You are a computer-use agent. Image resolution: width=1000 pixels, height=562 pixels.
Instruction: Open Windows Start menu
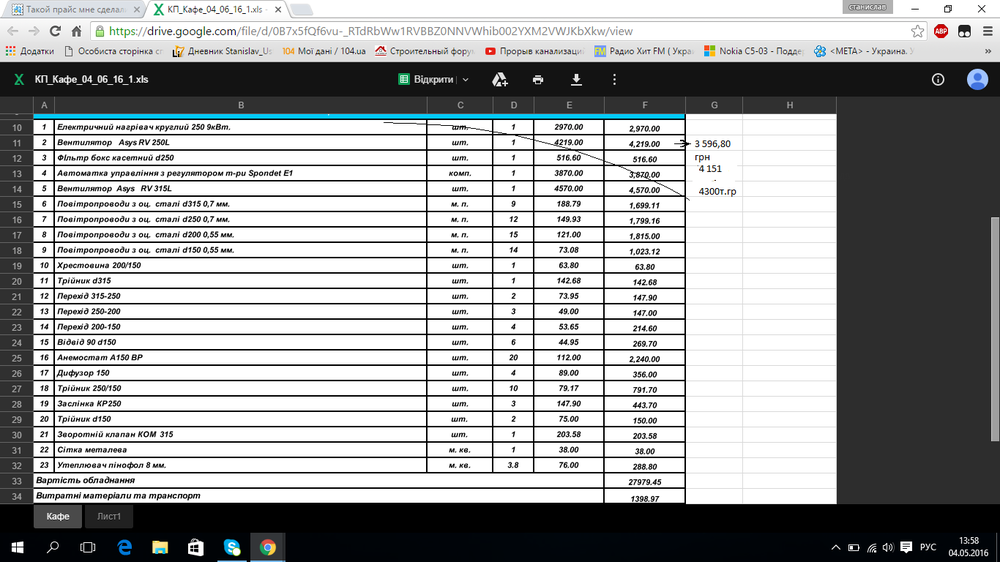pyautogui.click(x=17, y=547)
